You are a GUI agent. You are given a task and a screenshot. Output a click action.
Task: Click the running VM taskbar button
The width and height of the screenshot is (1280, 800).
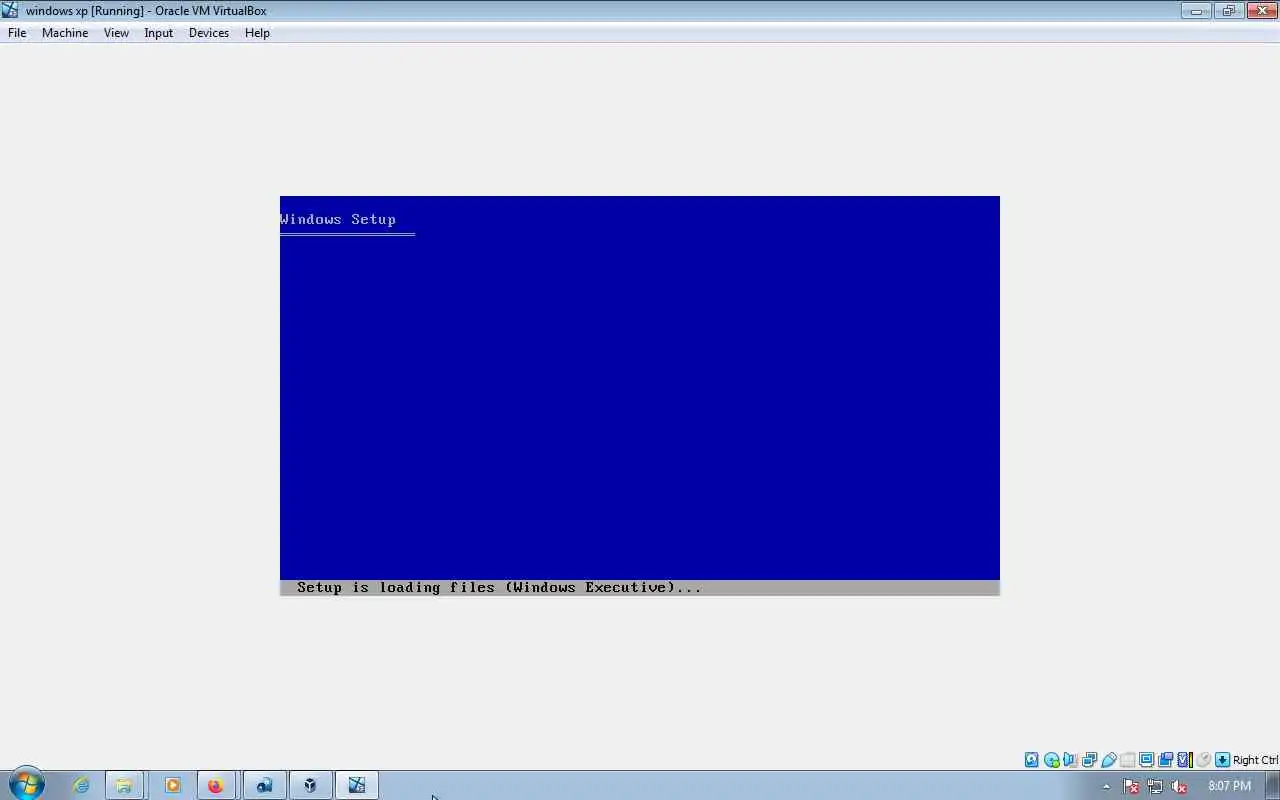(x=357, y=785)
